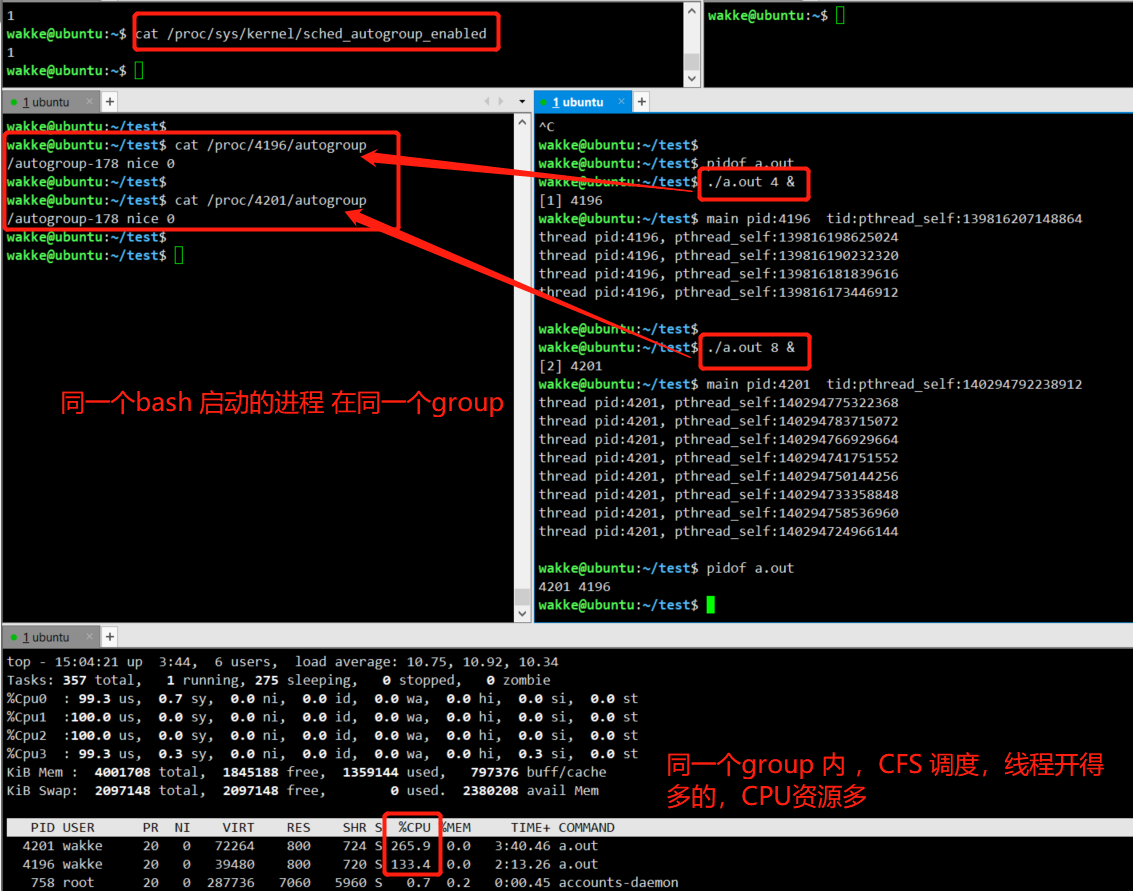The width and height of the screenshot is (1133, 891).
Task: Click the scroll-up arrow on the middle-left terminal scrollbar
Action: (x=521, y=123)
